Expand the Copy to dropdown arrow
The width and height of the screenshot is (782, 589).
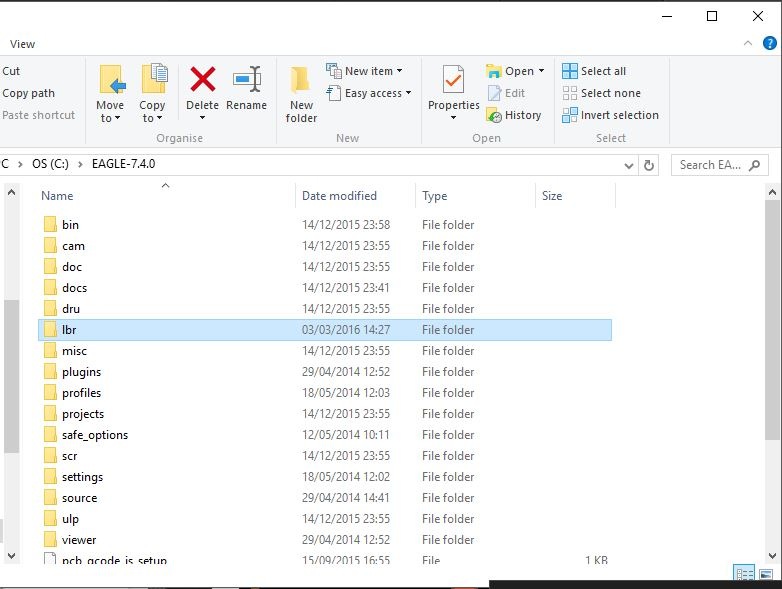point(160,118)
